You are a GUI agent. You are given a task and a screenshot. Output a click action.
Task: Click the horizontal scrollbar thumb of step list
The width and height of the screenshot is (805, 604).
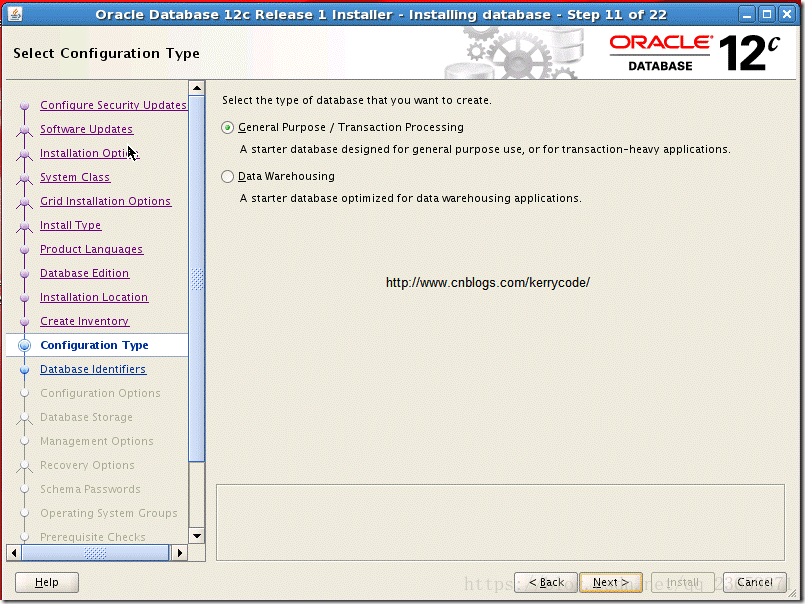[95, 553]
